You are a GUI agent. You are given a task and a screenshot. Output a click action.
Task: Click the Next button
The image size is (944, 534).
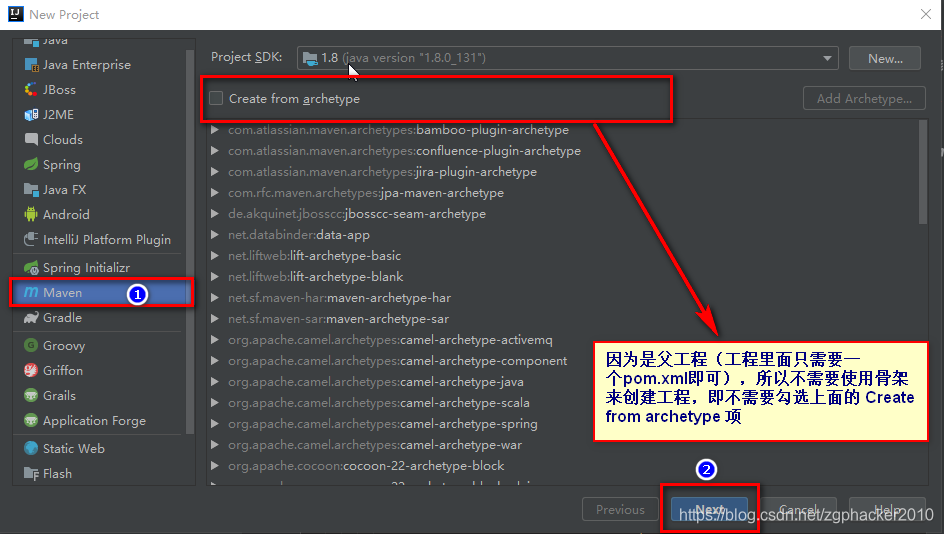(710, 510)
